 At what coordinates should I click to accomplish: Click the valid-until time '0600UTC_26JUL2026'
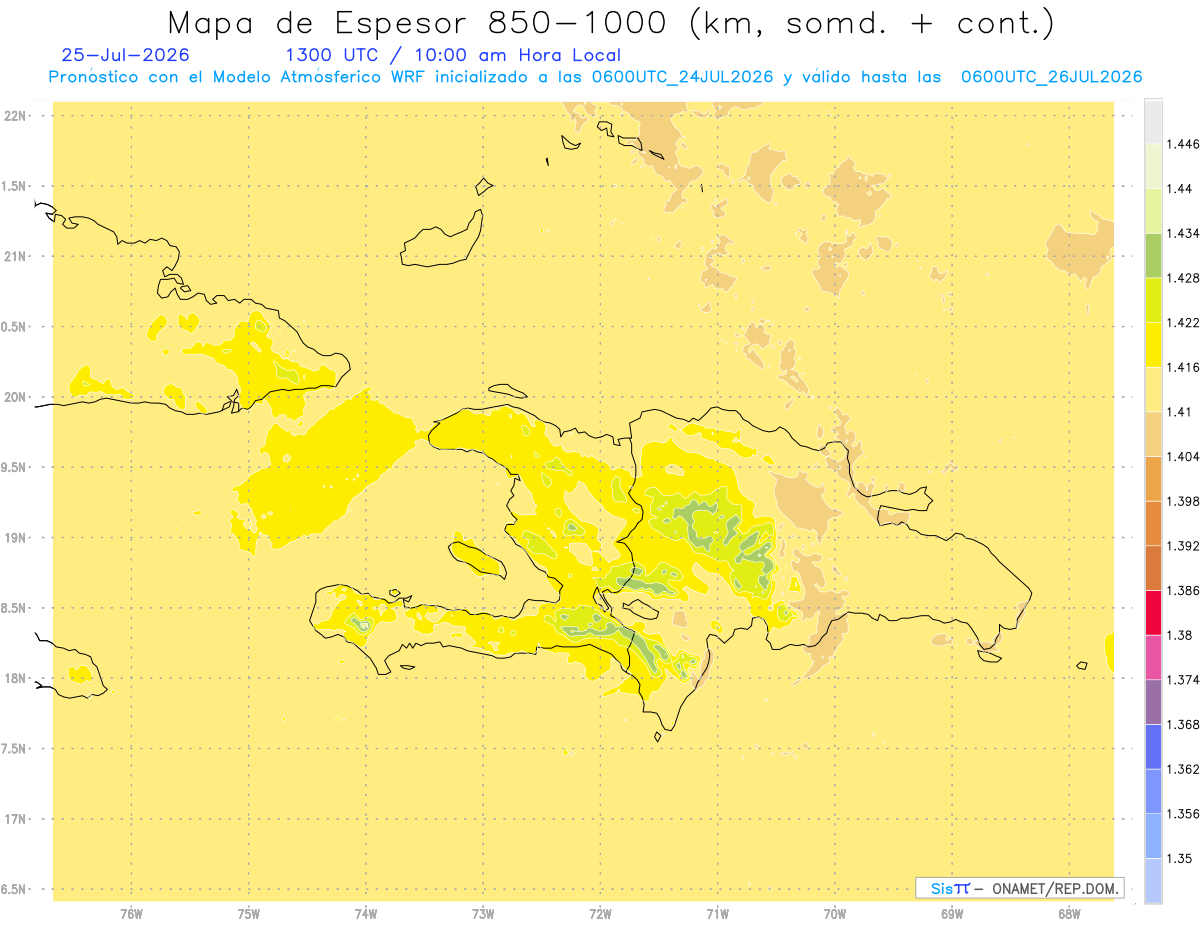coord(1051,77)
